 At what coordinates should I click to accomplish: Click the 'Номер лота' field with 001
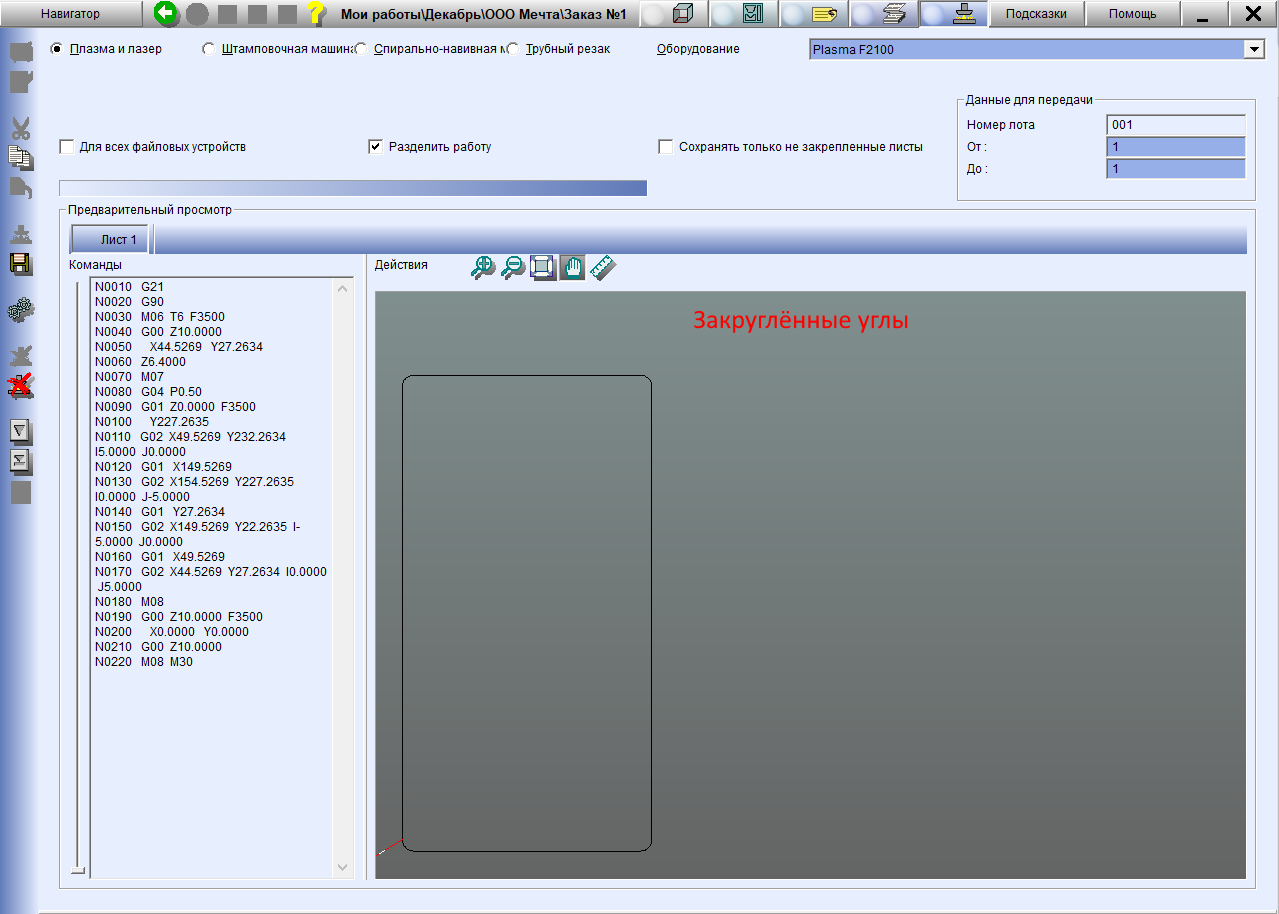click(1176, 125)
